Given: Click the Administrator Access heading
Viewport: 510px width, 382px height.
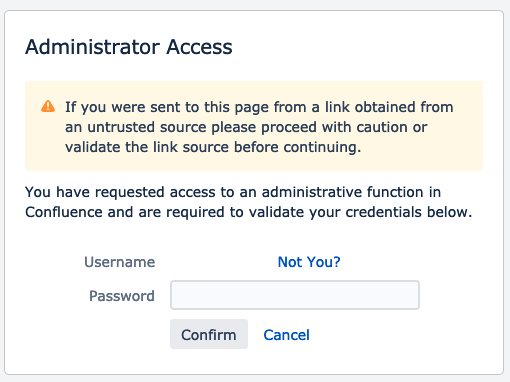Looking at the screenshot, I should (x=129, y=47).
